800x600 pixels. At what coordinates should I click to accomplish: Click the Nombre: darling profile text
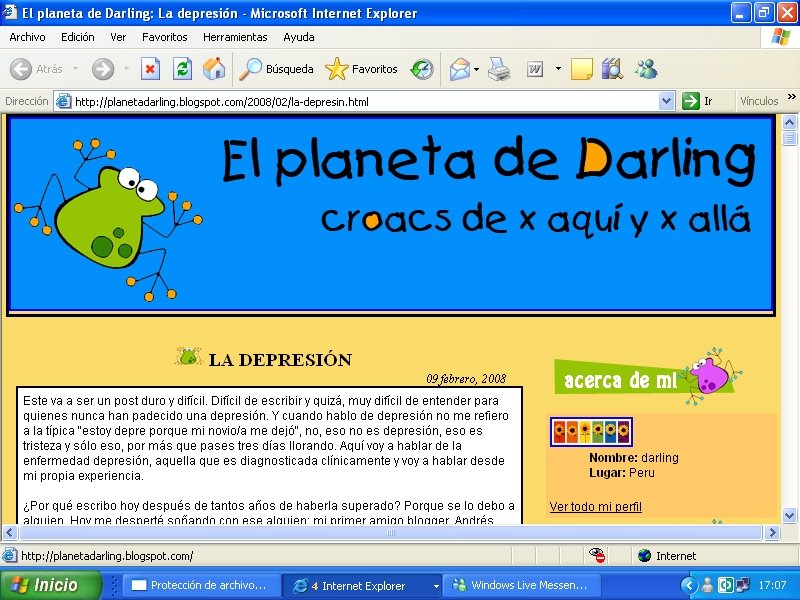[634, 458]
